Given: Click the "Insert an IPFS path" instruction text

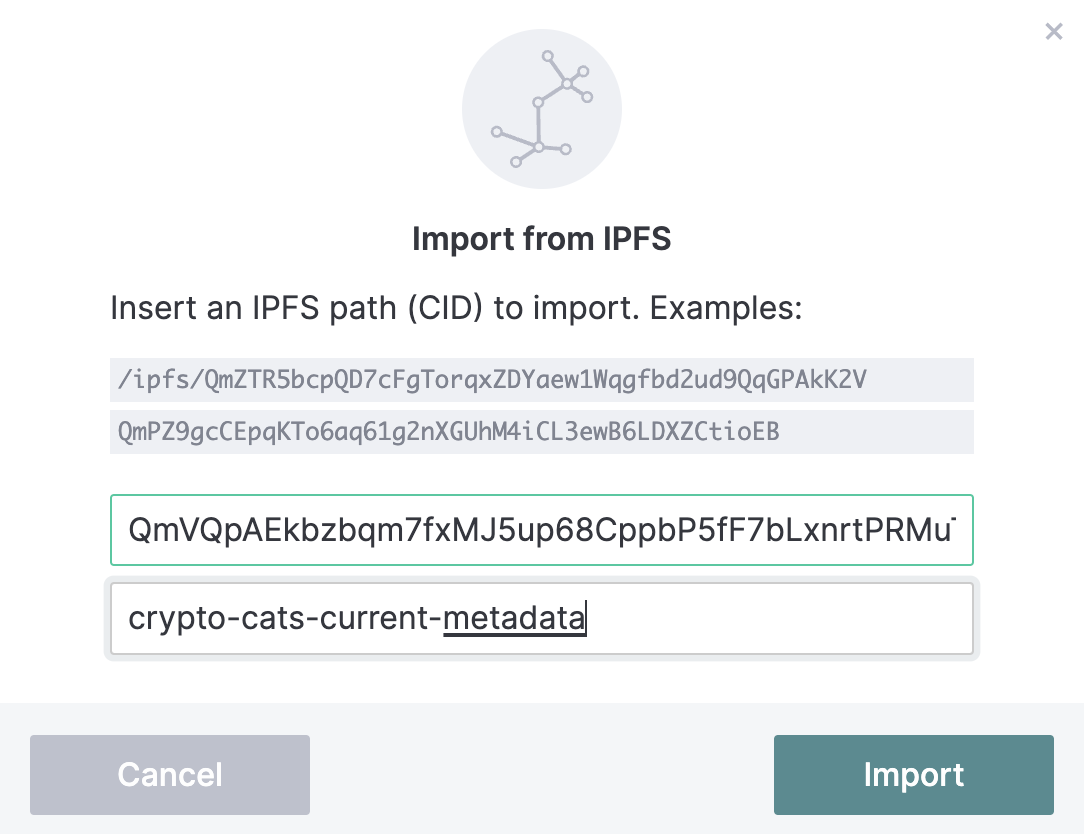Looking at the screenshot, I should click(x=455, y=307).
